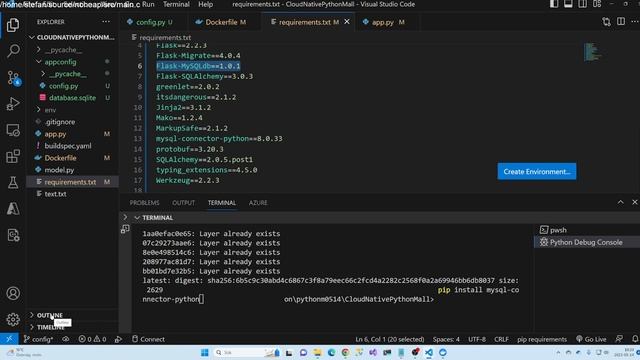
Task: Open database.sqlite in the explorer
Action: pos(72,98)
